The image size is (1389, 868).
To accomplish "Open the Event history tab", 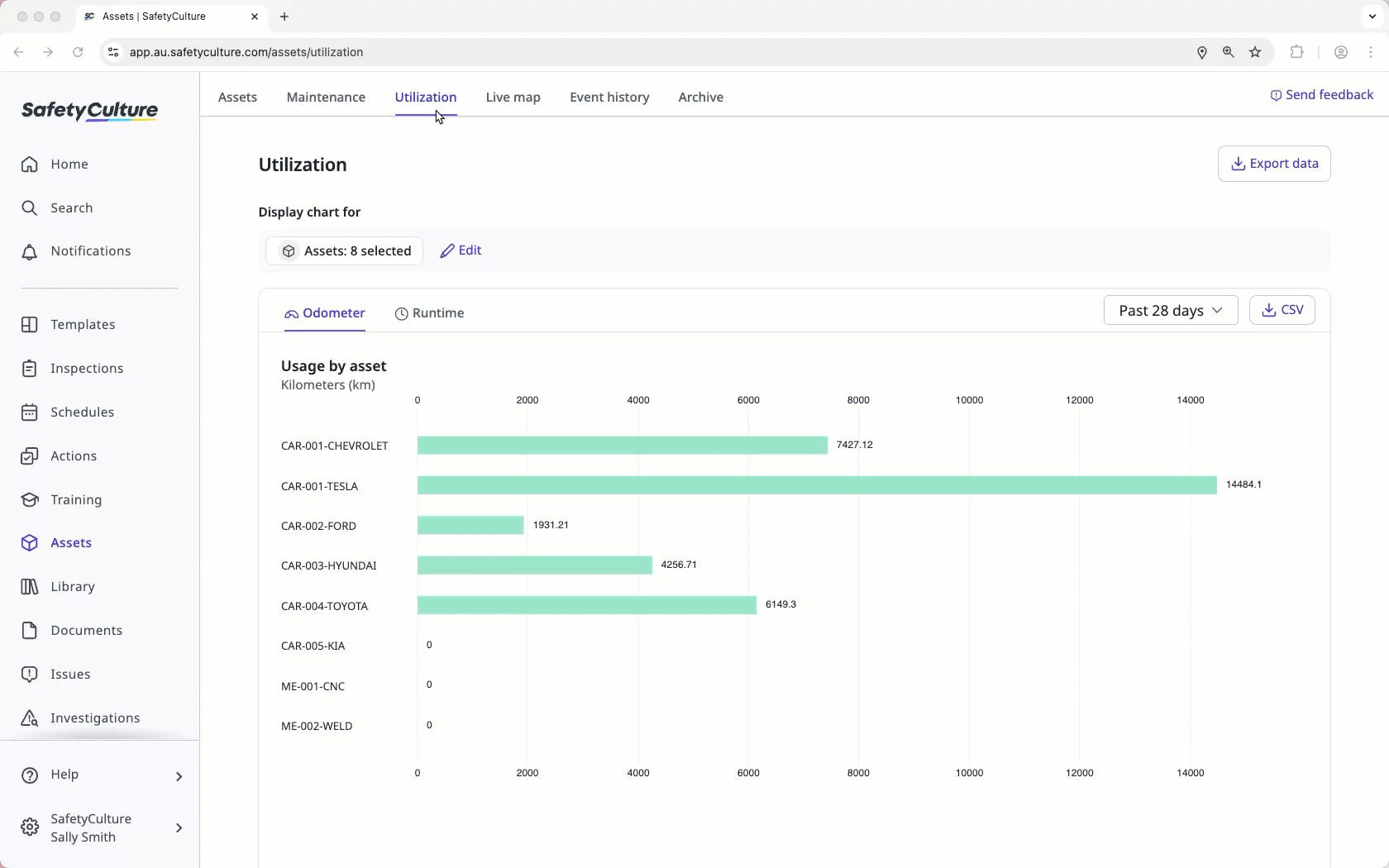I will (609, 97).
